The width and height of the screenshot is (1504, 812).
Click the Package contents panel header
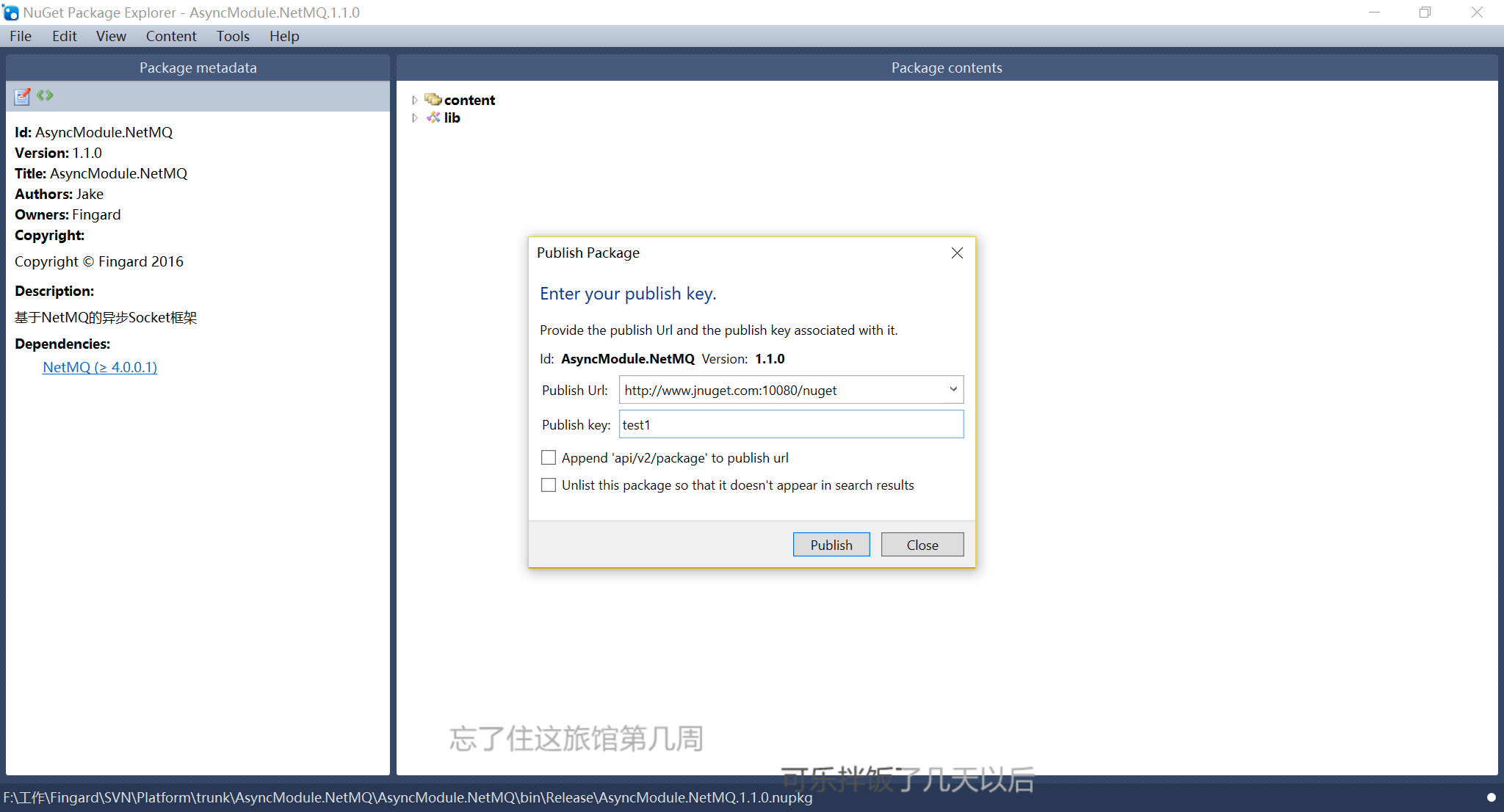947,68
